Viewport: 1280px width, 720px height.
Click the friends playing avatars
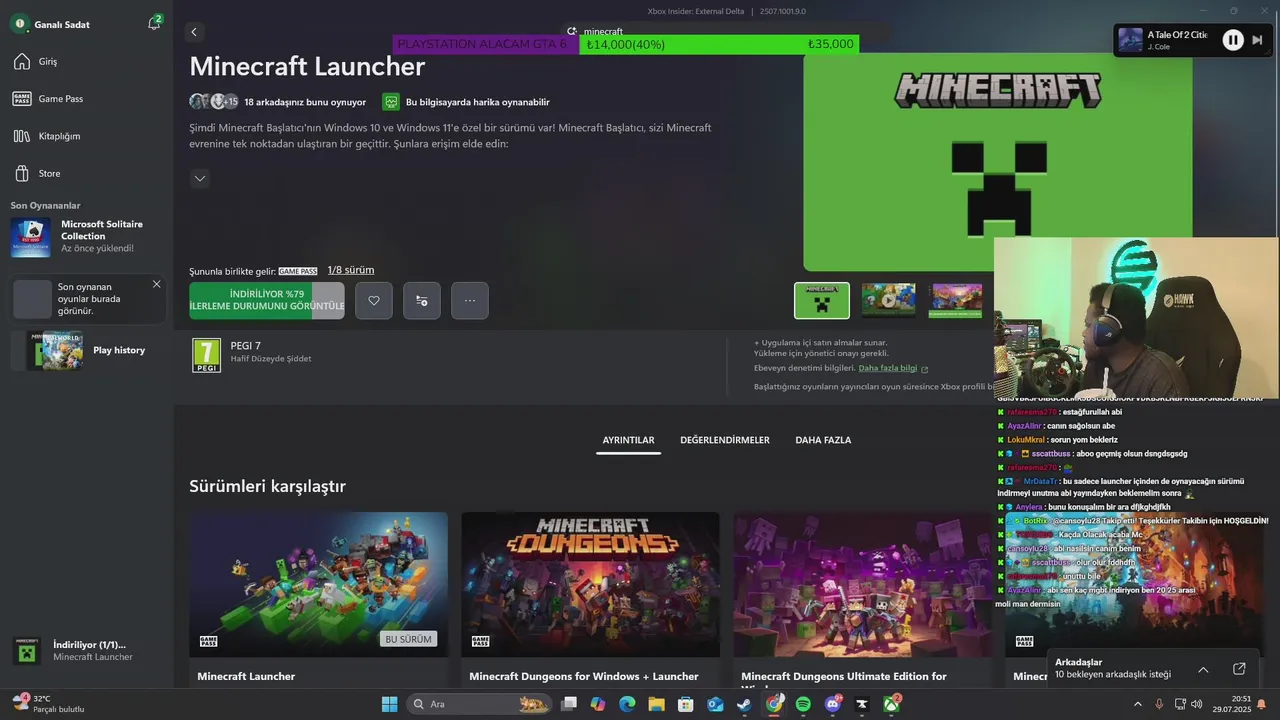214,102
